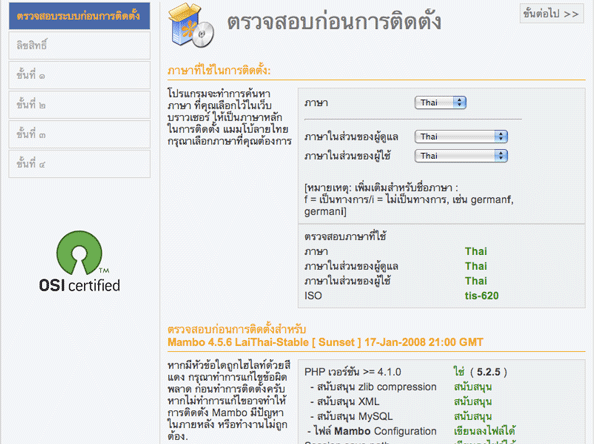Viewport: 600px width, 444px height.
Task: Click the สนับสนุน MySQL support status
Action: (472, 416)
